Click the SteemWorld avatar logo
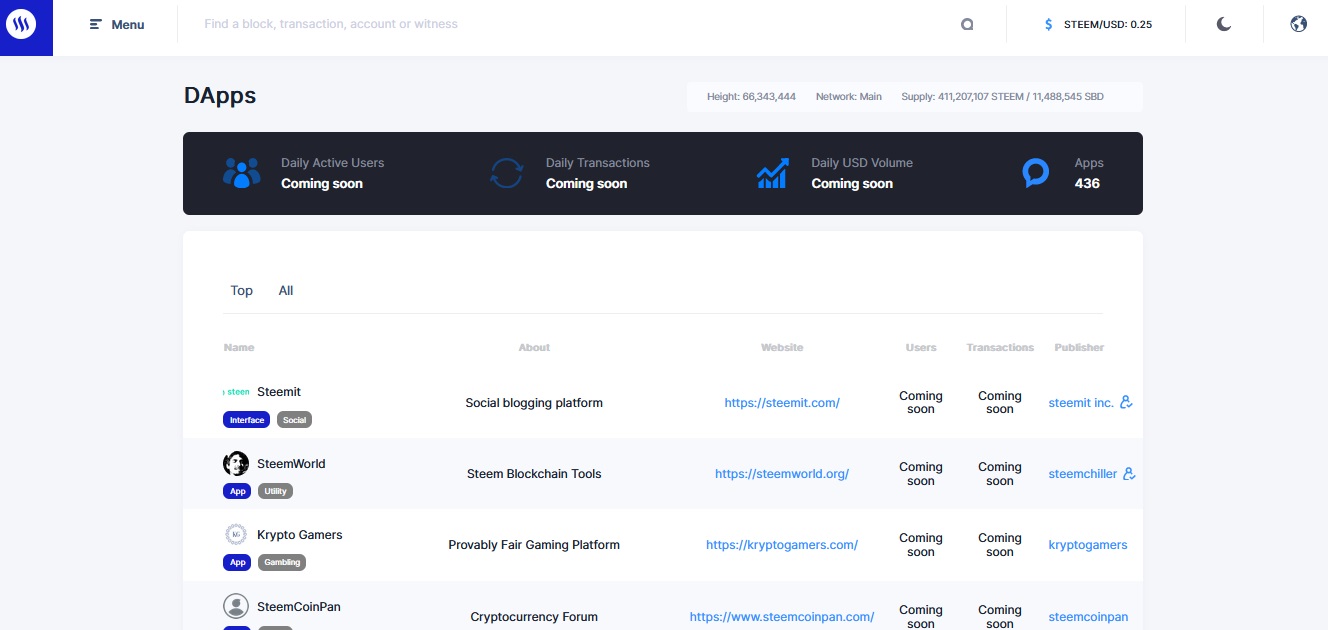The height and width of the screenshot is (630, 1328). pos(236,463)
